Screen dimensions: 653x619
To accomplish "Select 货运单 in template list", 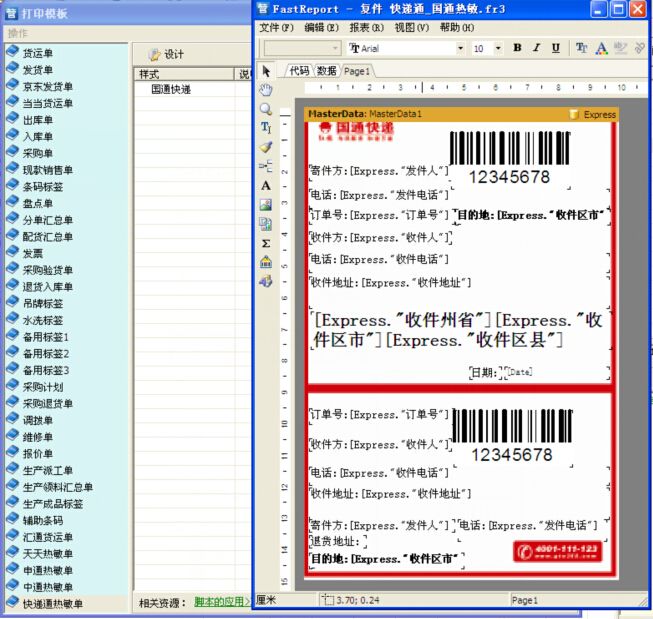I will click(37, 53).
